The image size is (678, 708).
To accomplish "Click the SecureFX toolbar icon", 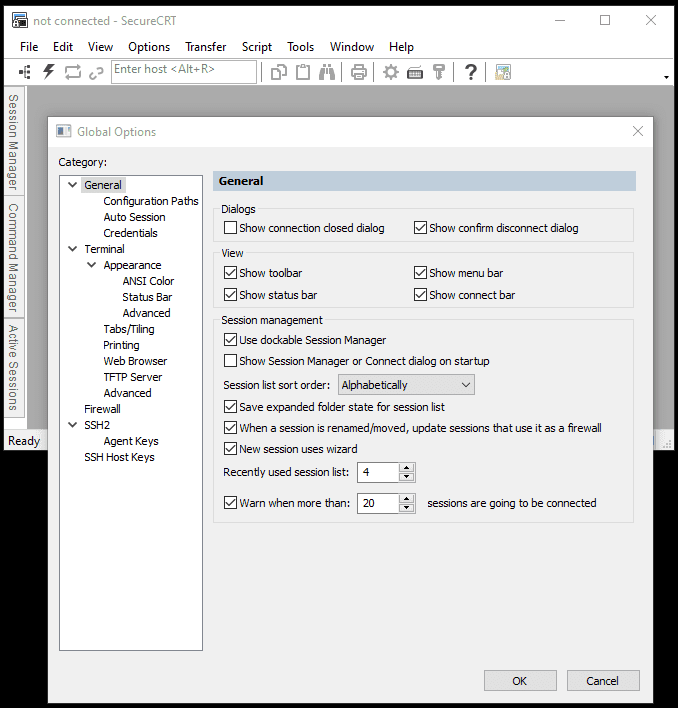I will pyautogui.click(x=503, y=72).
